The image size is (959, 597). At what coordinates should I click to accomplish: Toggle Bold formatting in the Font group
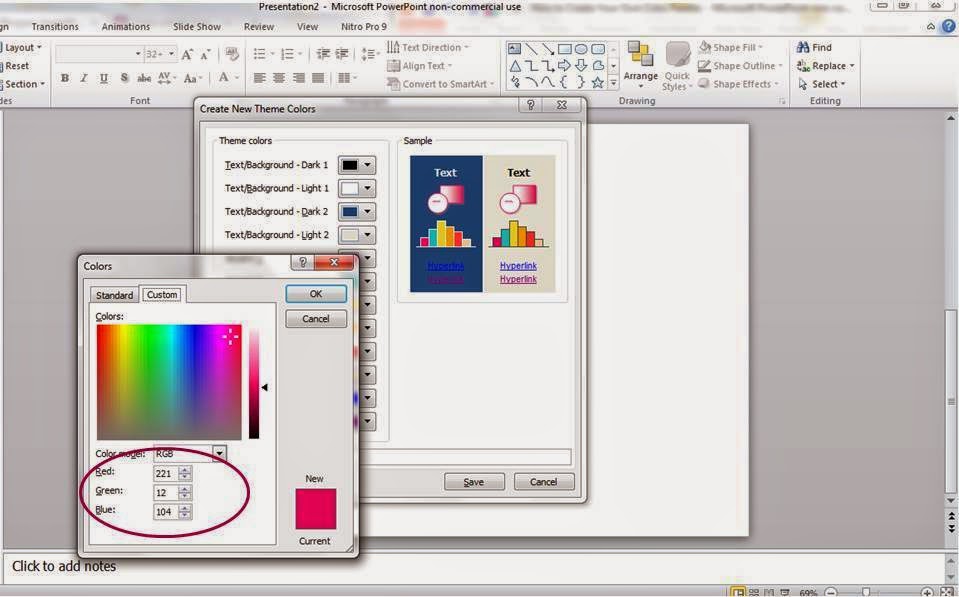click(64, 77)
